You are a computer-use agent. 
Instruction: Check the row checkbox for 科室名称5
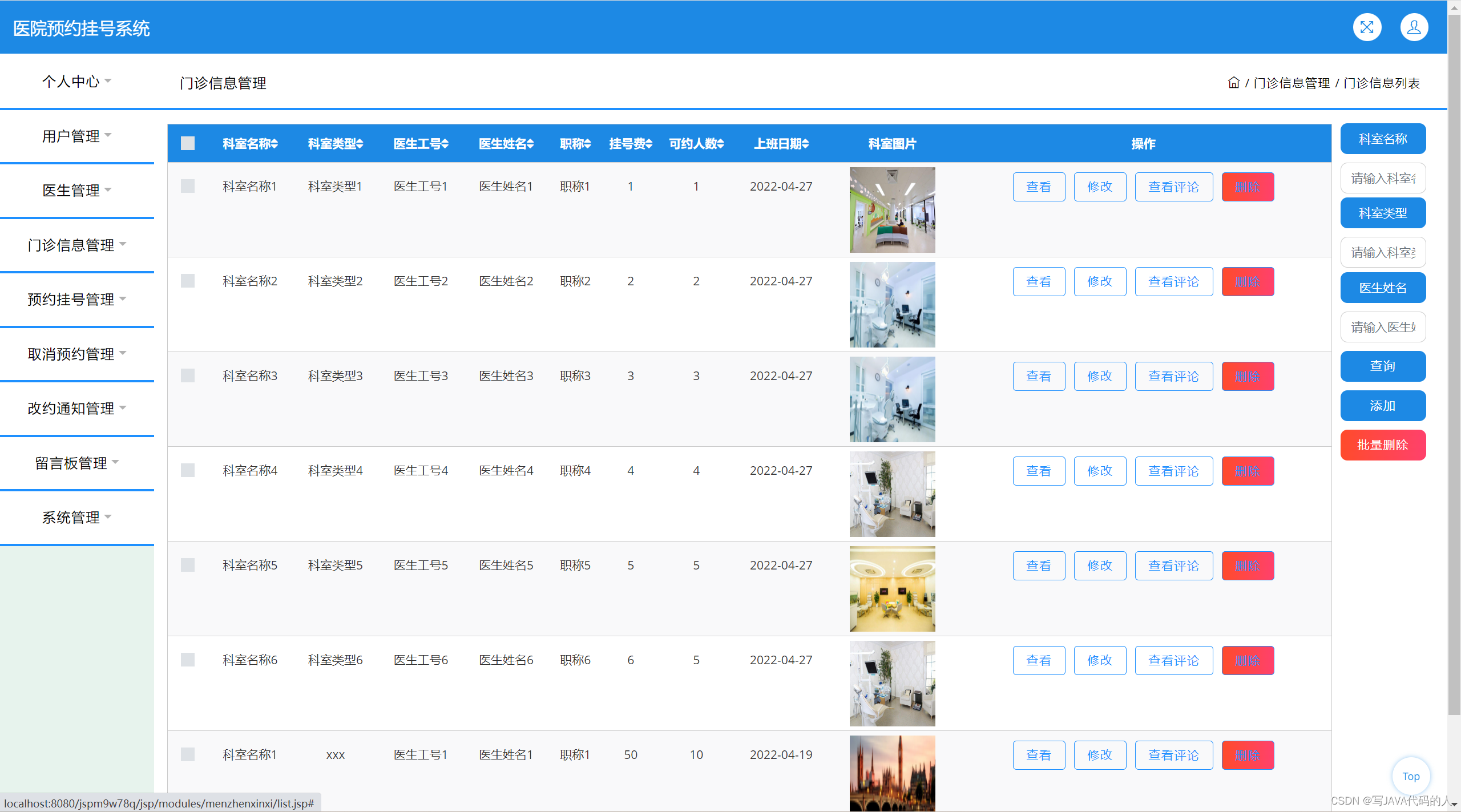coord(188,565)
